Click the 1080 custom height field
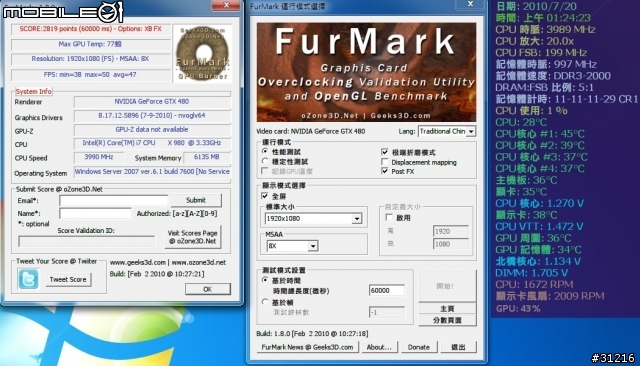This screenshot has height=366, width=640. coord(450,244)
